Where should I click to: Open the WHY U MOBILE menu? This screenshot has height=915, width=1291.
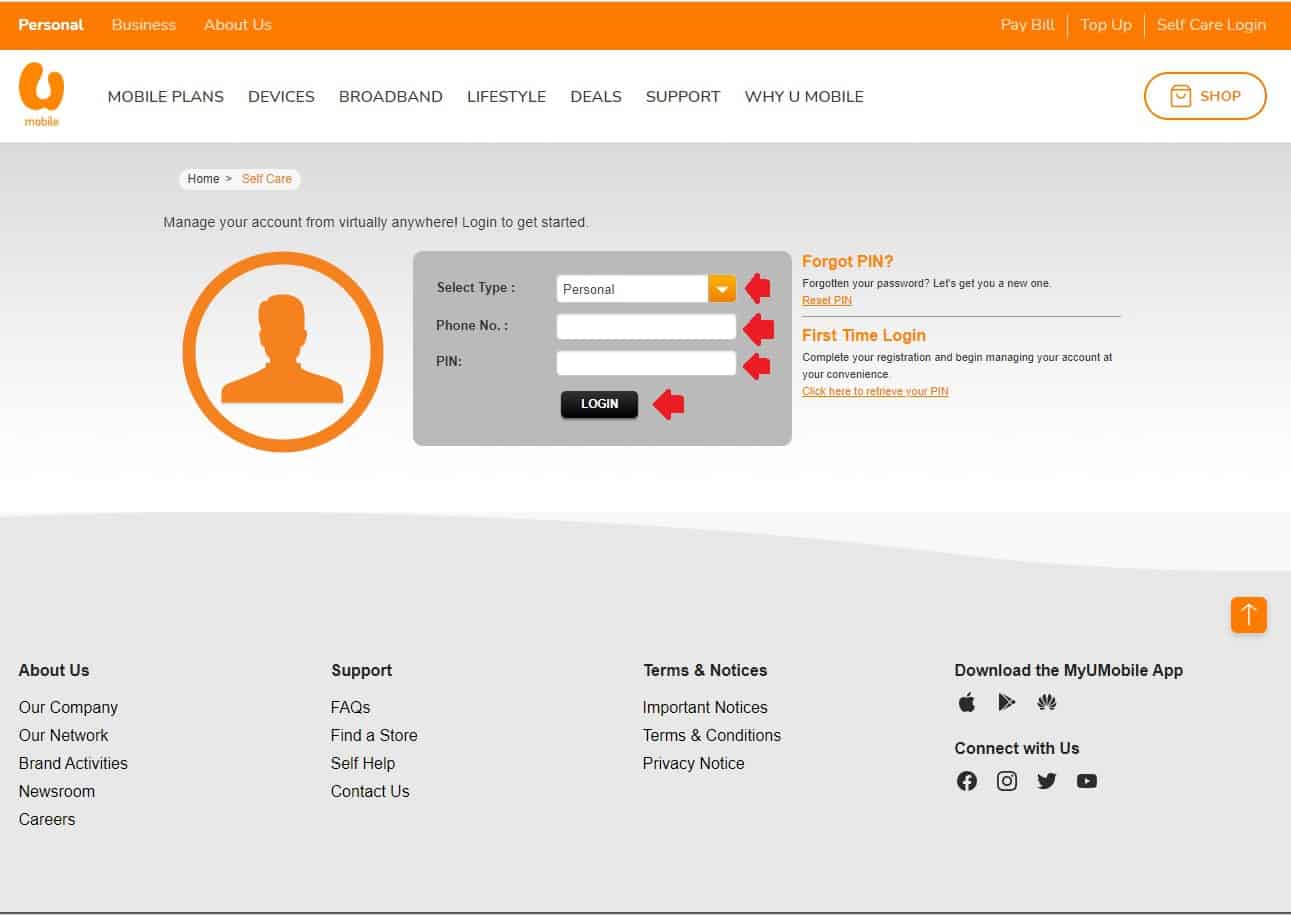[804, 97]
